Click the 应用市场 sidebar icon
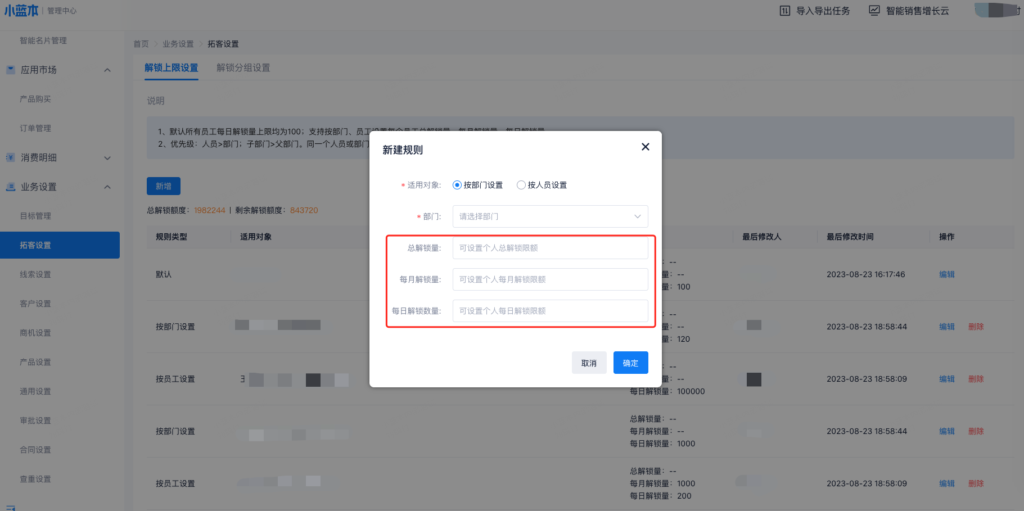Screen dimensions: 1024x511 coord(10,70)
